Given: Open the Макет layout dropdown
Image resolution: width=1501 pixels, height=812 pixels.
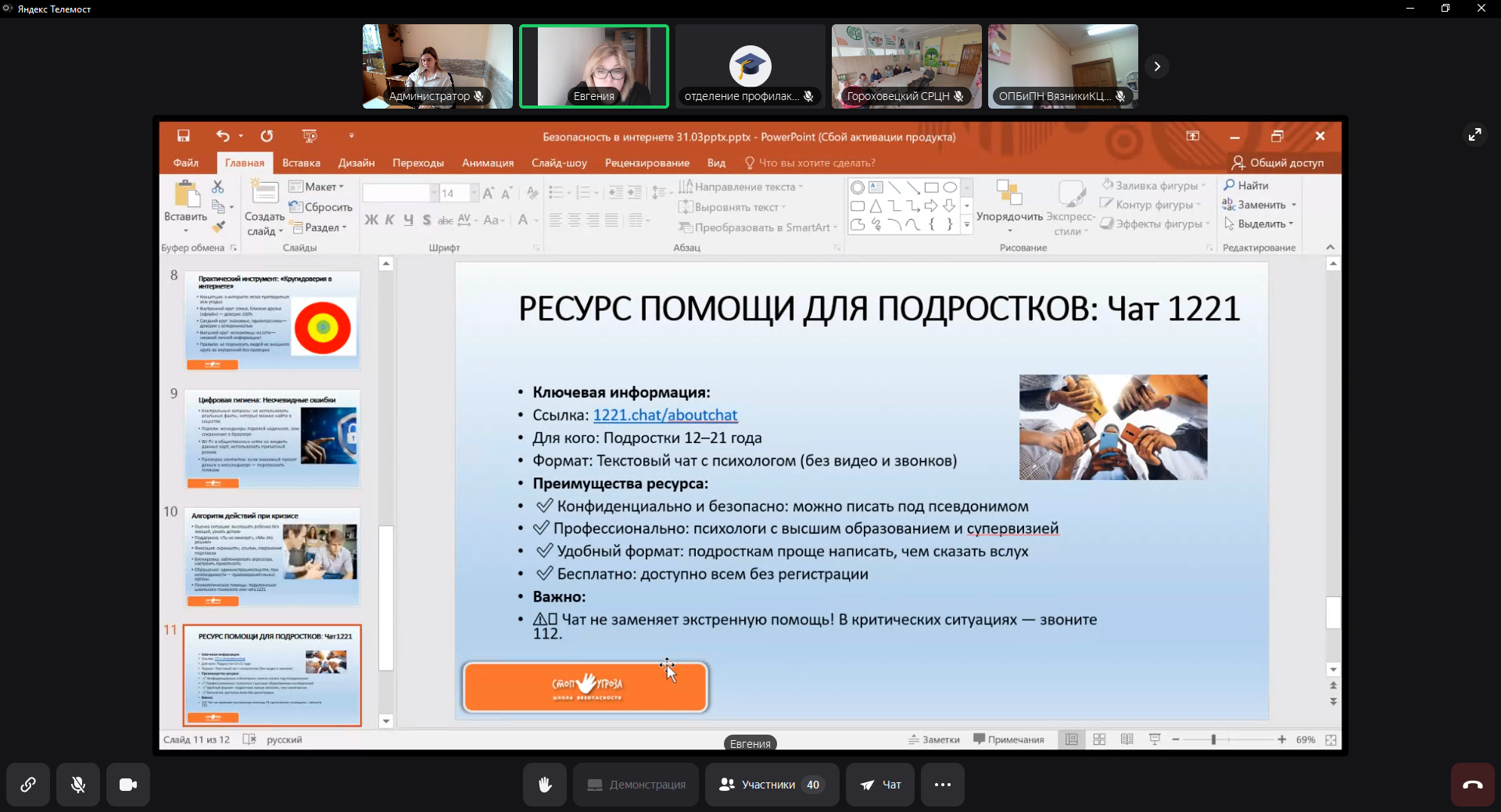Looking at the screenshot, I should pos(317,187).
